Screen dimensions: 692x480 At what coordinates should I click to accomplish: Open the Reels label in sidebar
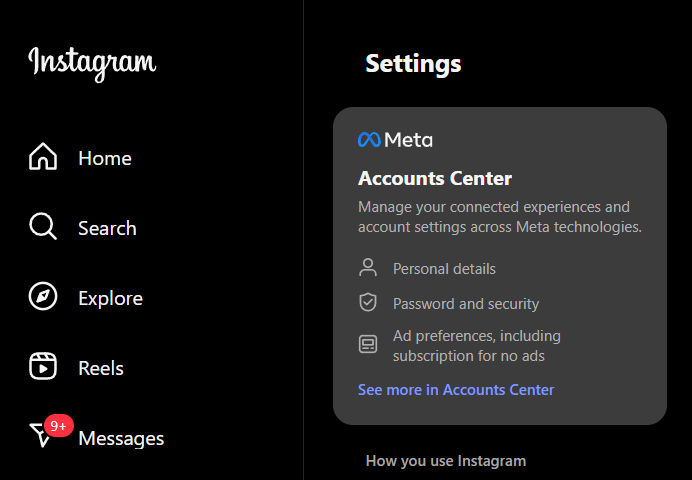101,368
